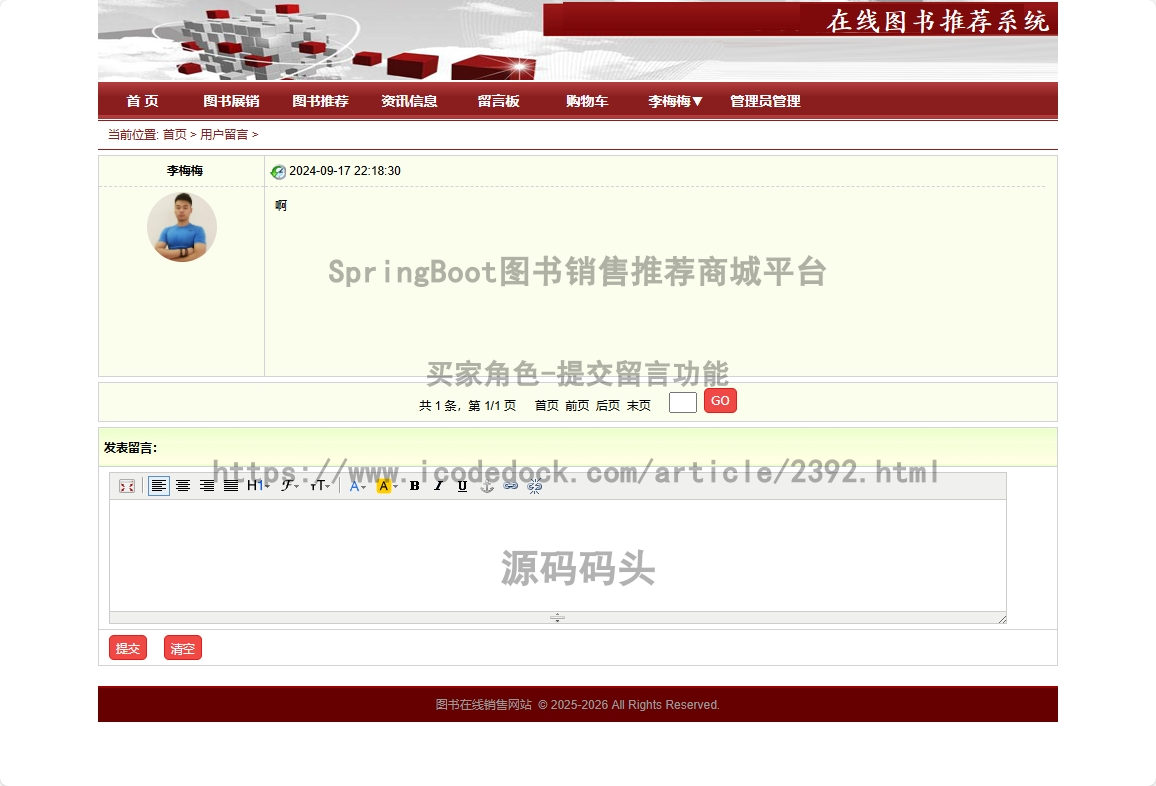Open the 首页 navigation menu
This screenshot has width=1156, height=786.
(x=142, y=101)
